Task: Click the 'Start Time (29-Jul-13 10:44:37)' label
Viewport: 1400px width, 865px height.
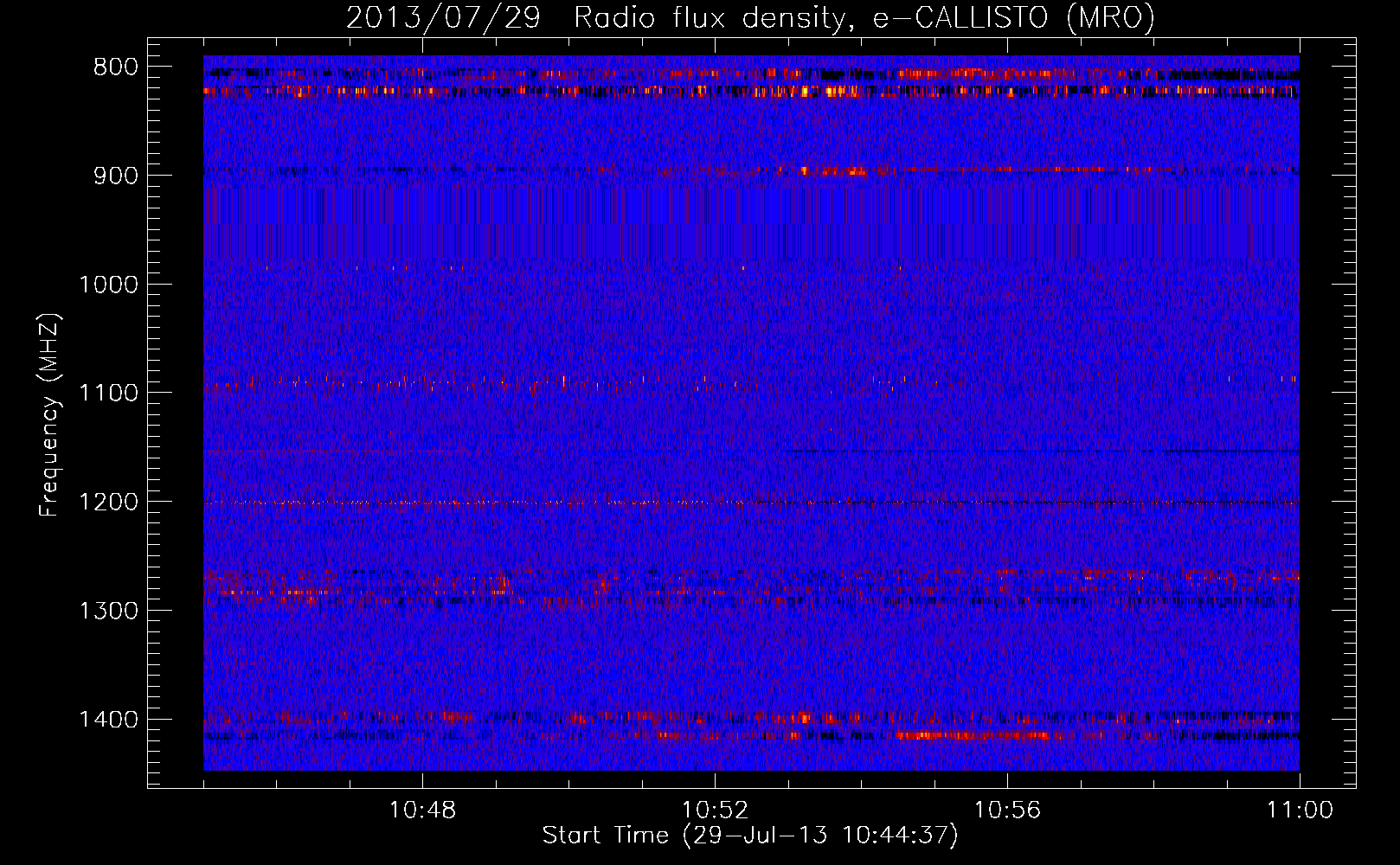Action: tap(750, 836)
